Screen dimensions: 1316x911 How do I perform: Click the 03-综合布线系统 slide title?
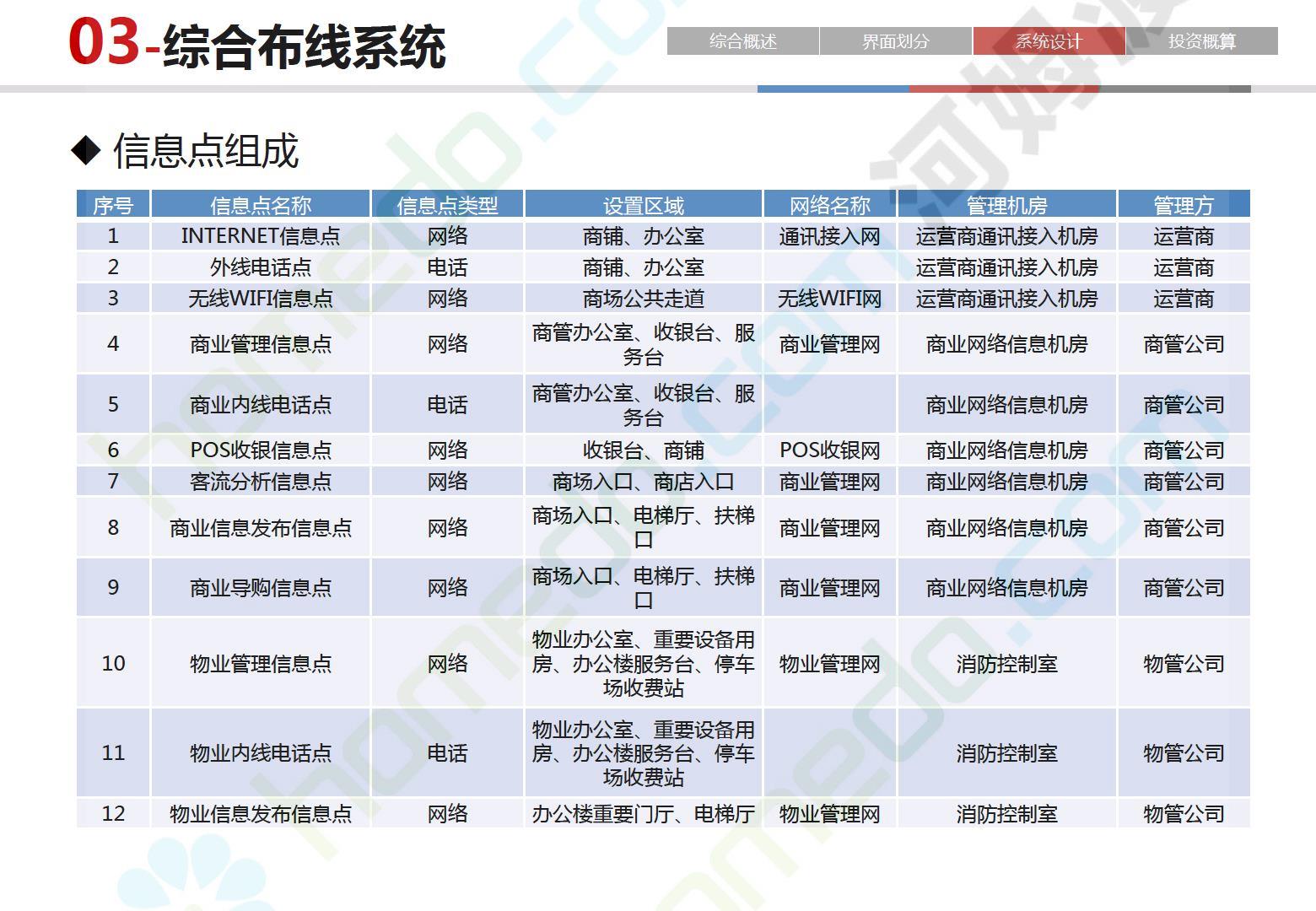(257, 44)
